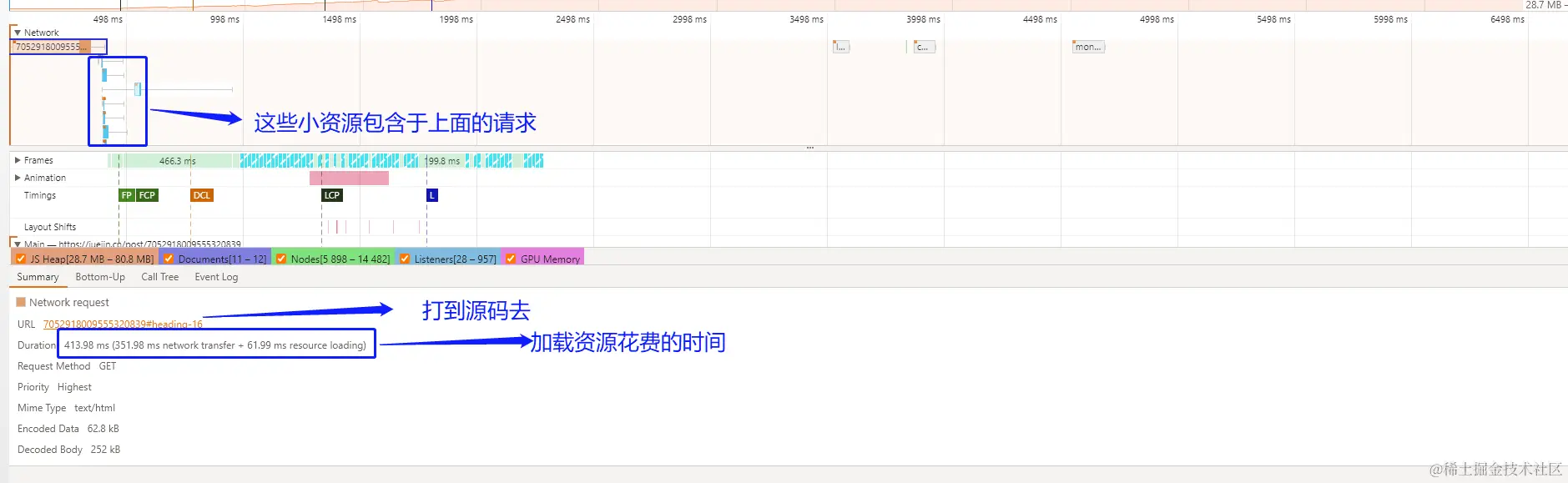Image resolution: width=1568 pixels, height=483 pixels.
Task: Expand the Frames track
Action: [18, 160]
